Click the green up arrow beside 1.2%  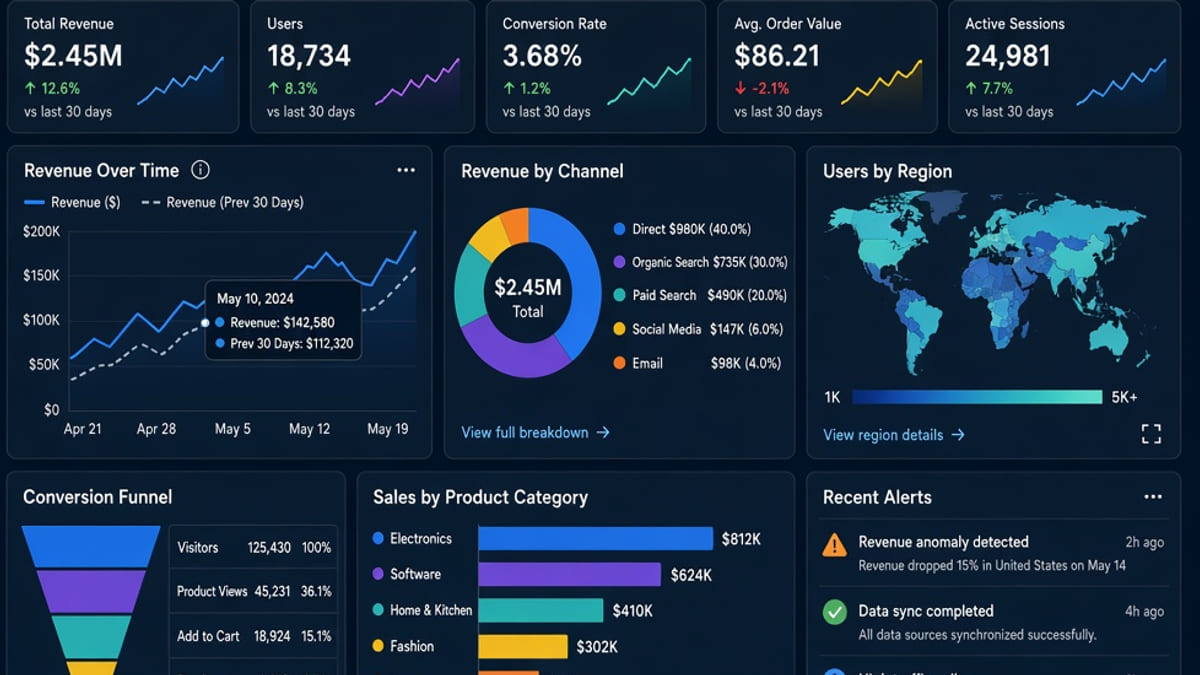tap(508, 88)
